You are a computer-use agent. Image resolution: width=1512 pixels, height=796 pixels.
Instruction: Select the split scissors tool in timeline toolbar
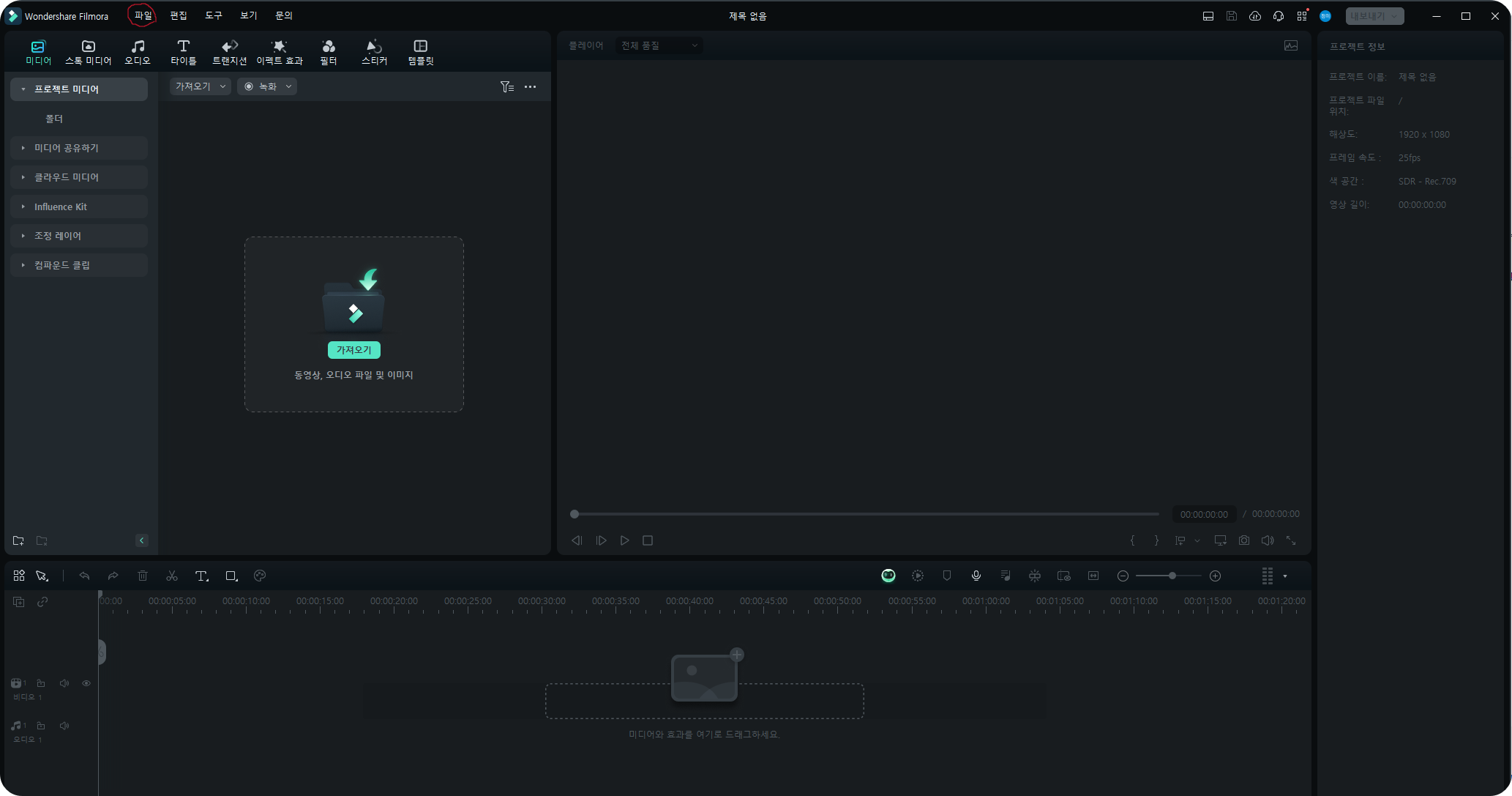(x=172, y=576)
